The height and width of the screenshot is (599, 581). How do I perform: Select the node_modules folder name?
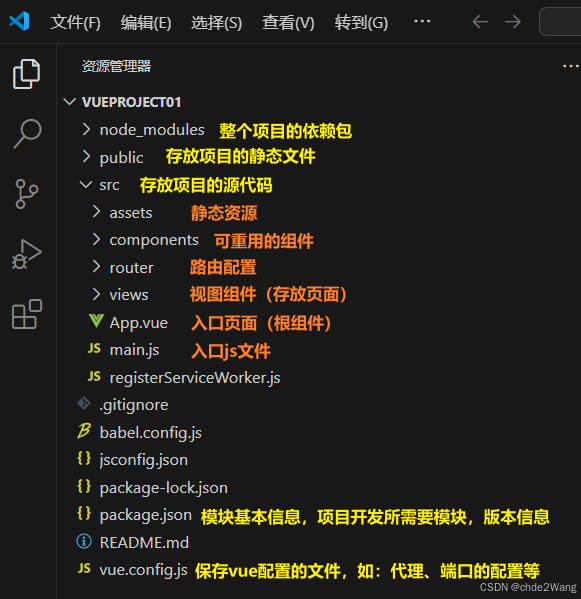pos(152,130)
